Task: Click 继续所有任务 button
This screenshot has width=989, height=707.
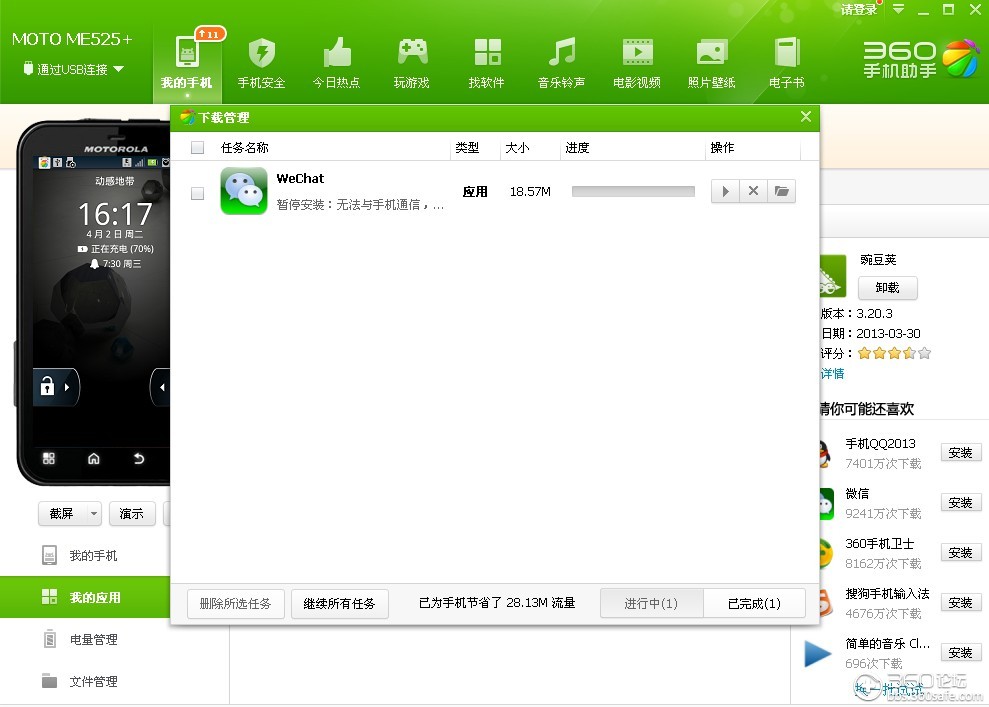Action: 339,604
